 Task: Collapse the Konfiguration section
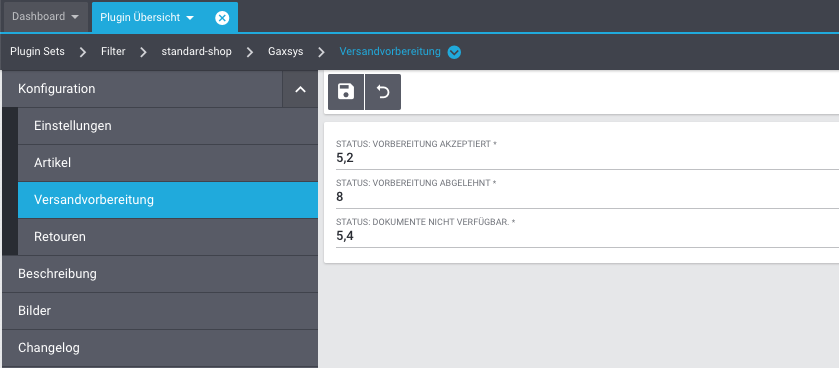(x=300, y=89)
